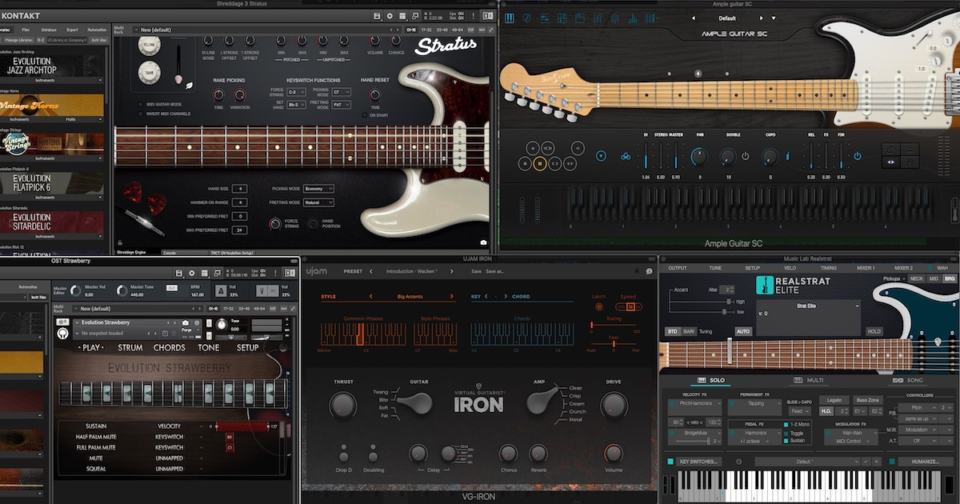
Task: Turn the Volume knob in UJAM IRON
Action: (613, 453)
